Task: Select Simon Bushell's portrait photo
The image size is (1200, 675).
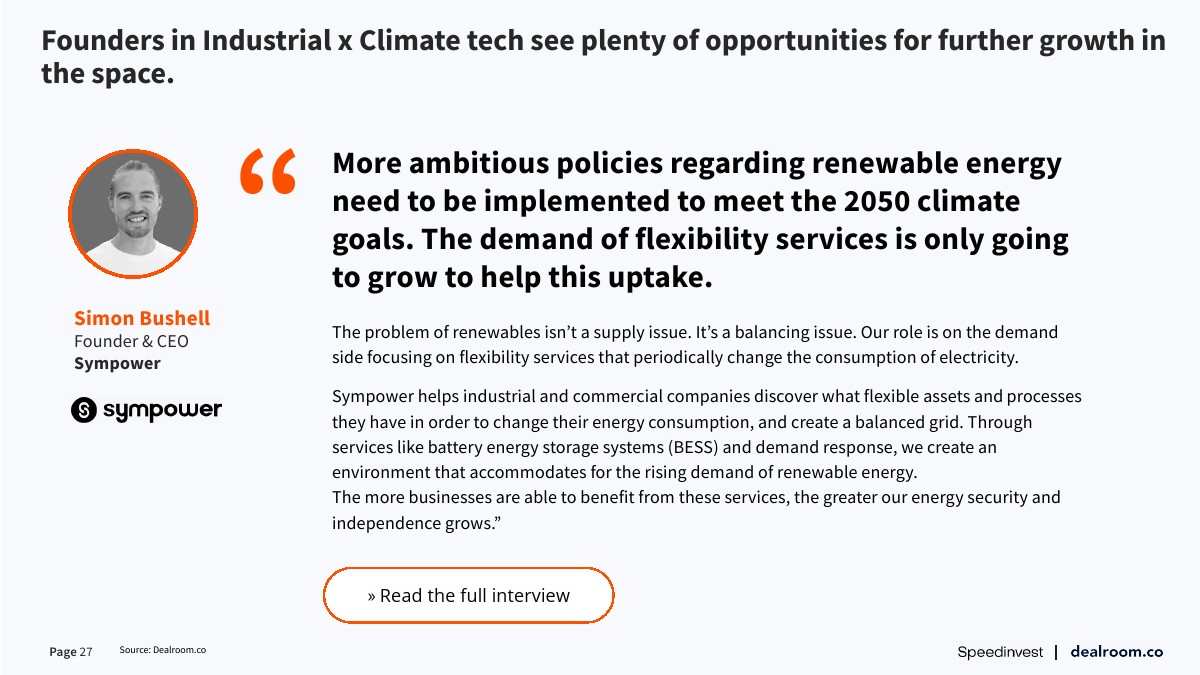Action: point(133,214)
